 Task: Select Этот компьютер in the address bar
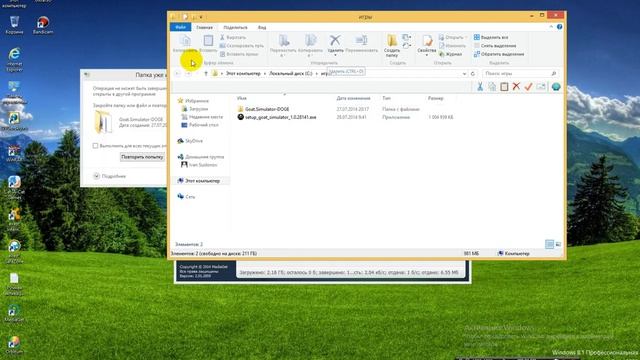click(x=243, y=73)
